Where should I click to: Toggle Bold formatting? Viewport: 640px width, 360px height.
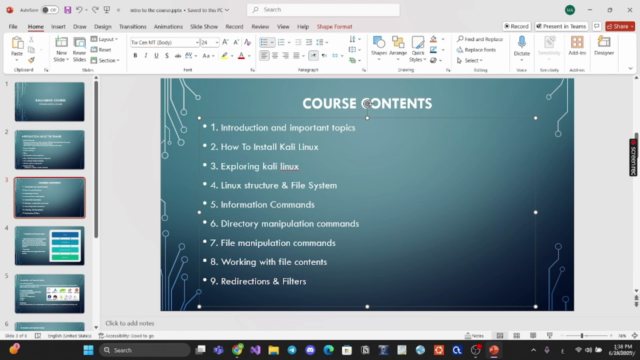tap(135, 56)
